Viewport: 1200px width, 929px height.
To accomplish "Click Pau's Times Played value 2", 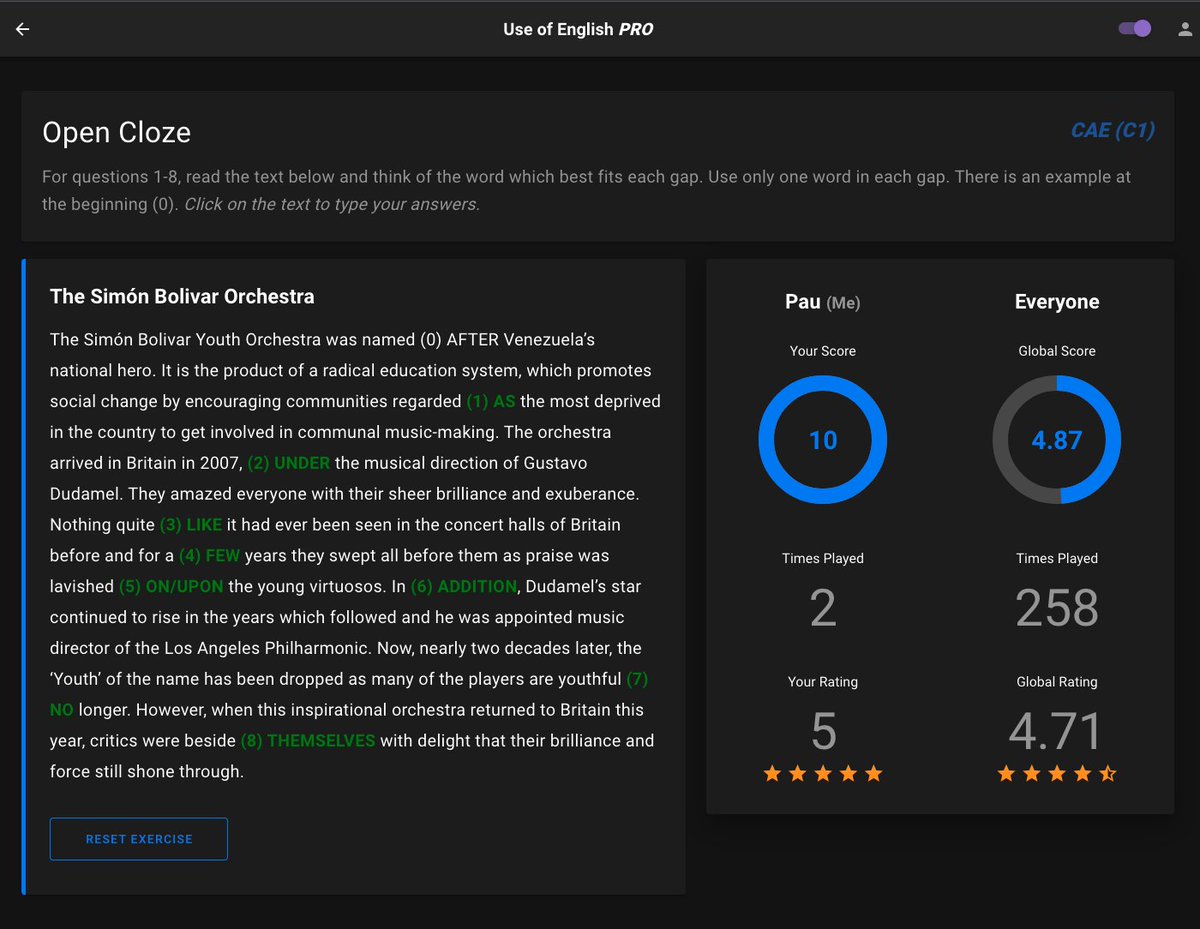I will pos(823,607).
